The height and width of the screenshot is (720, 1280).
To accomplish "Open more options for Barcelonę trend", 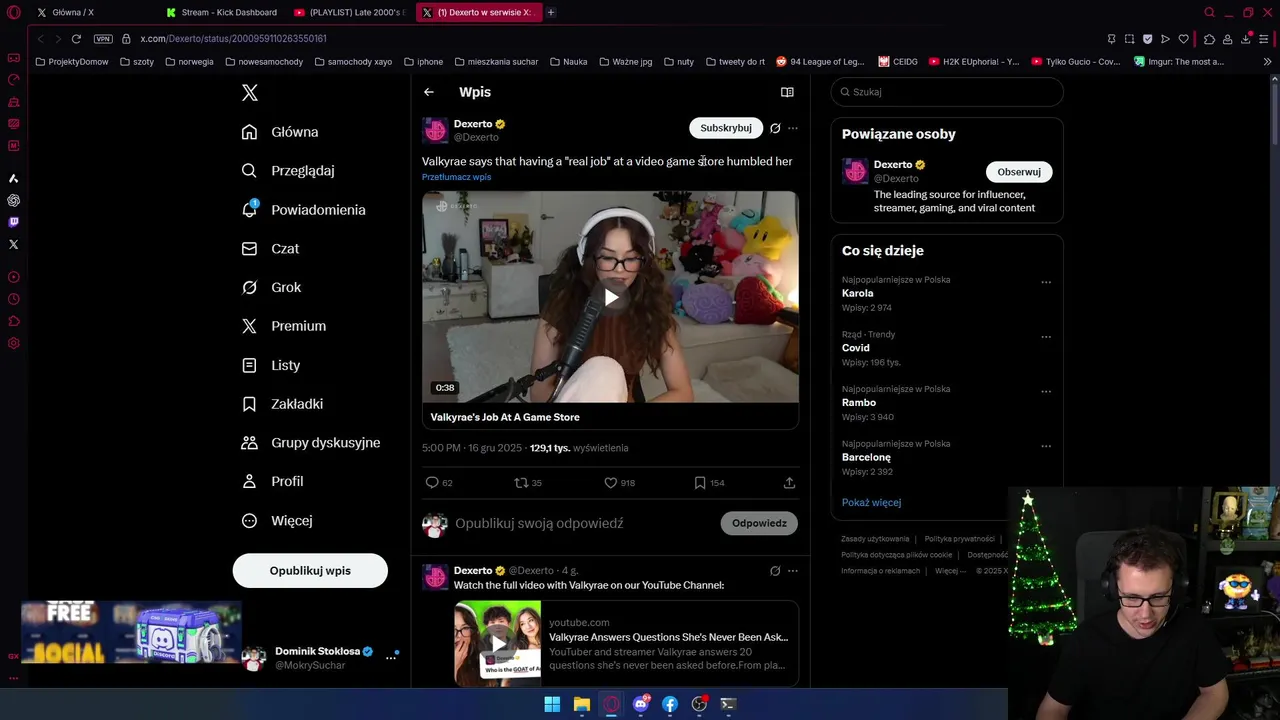I will coord(1046,446).
